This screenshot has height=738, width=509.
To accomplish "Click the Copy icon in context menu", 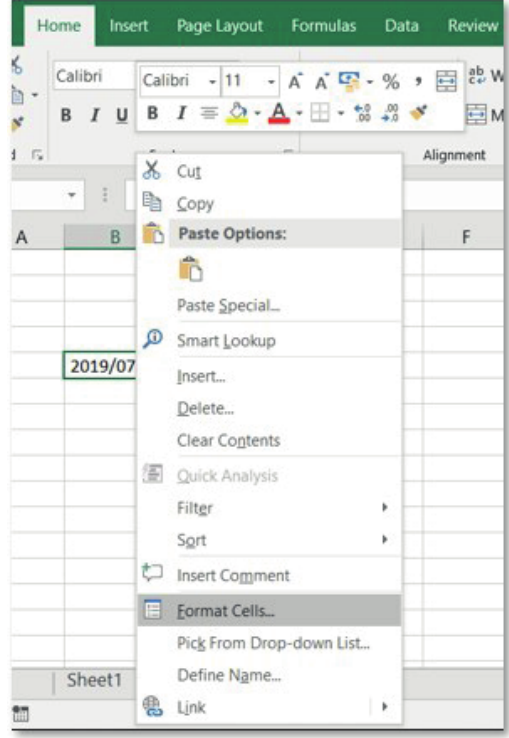I will [x=152, y=202].
